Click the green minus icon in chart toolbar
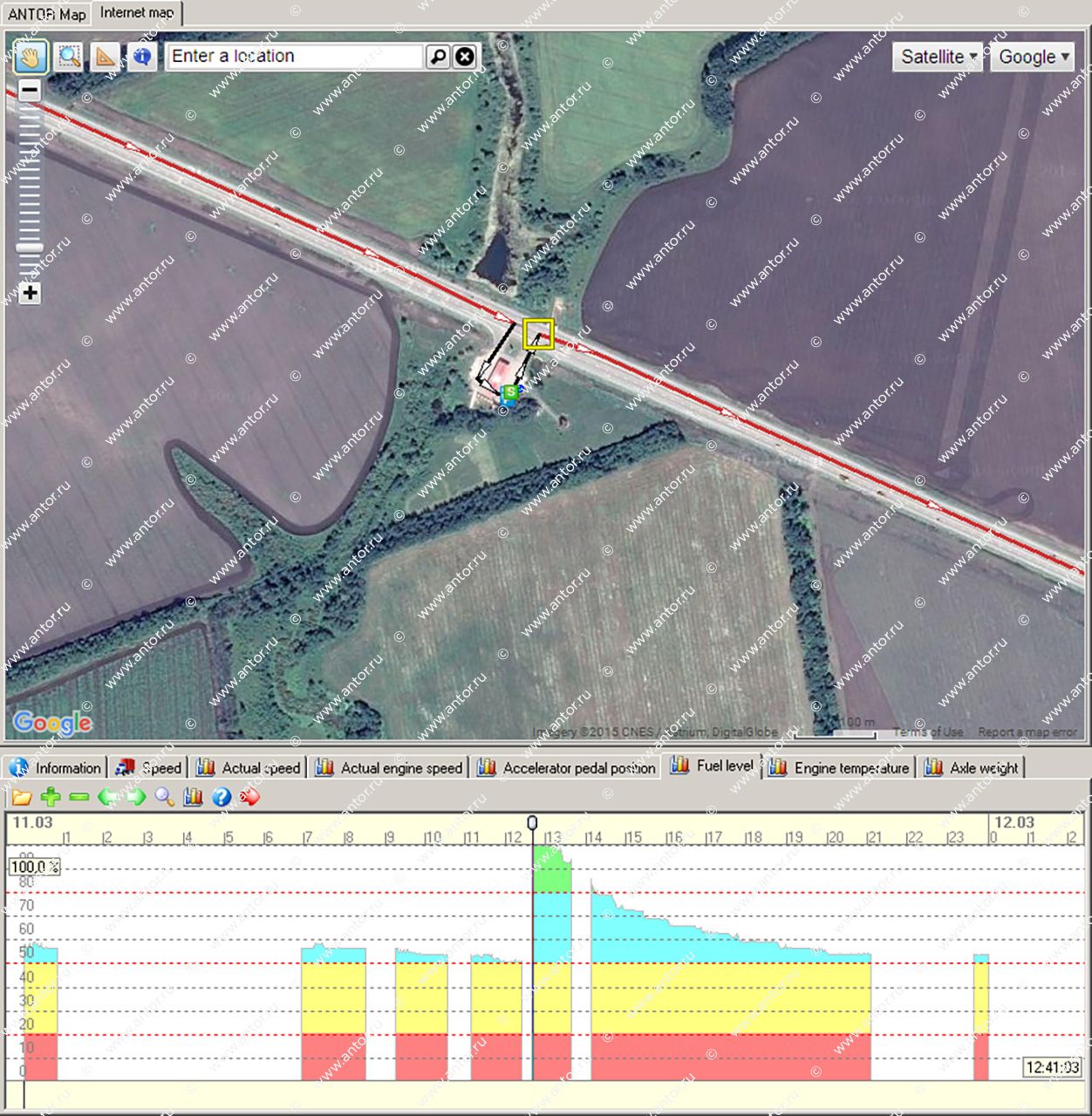1092x1116 pixels. point(79,797)
